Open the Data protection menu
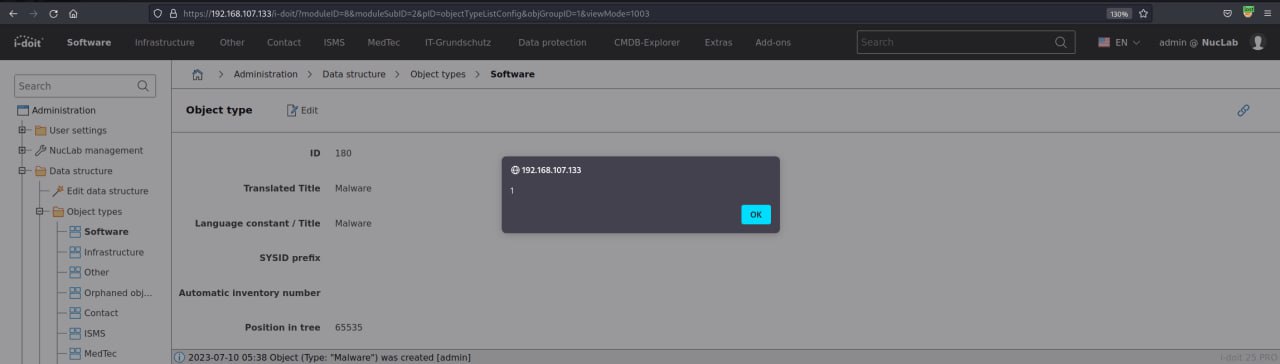 click(552, 42)
